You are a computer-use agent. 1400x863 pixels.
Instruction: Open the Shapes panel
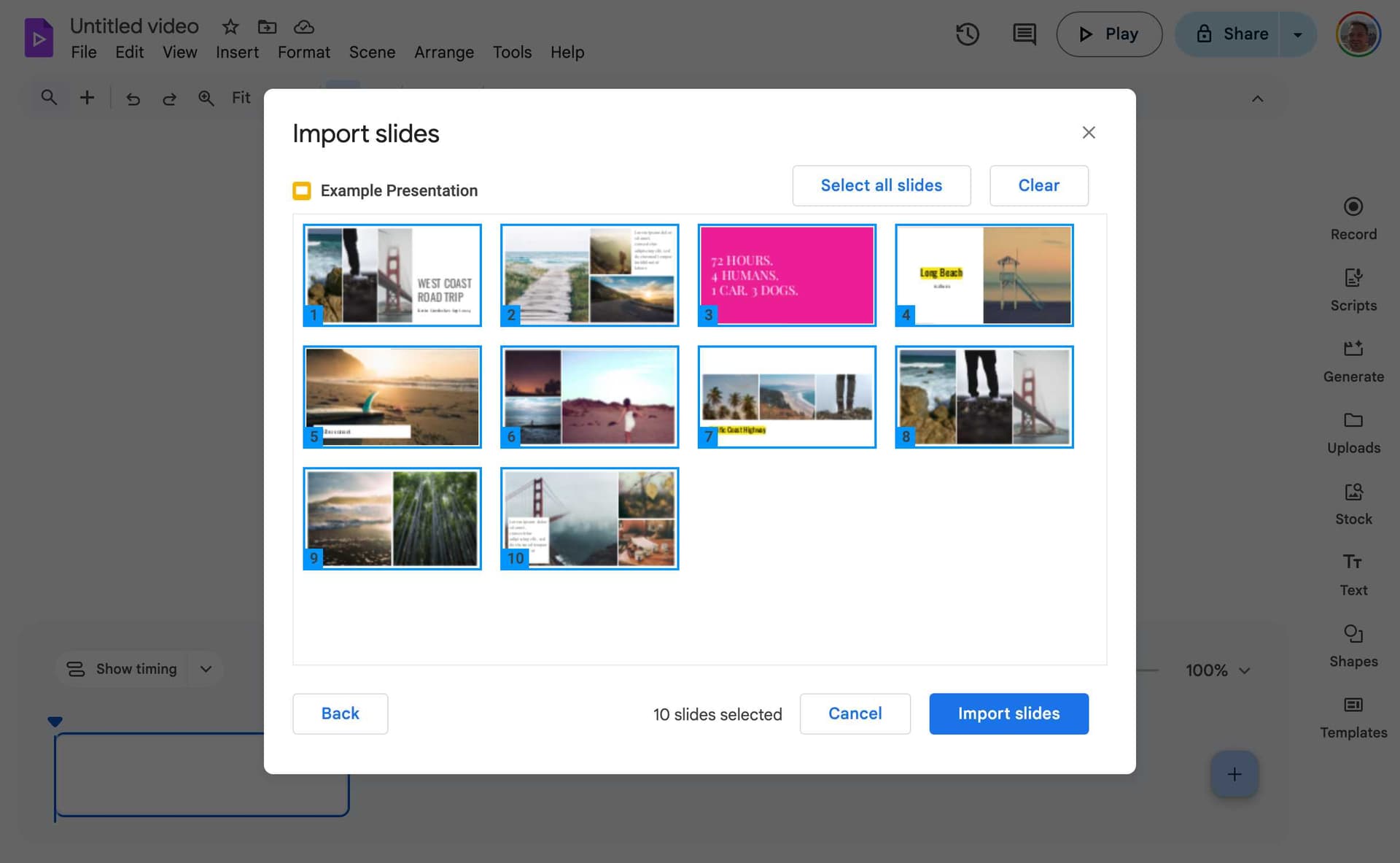(x=1353, y=645)
